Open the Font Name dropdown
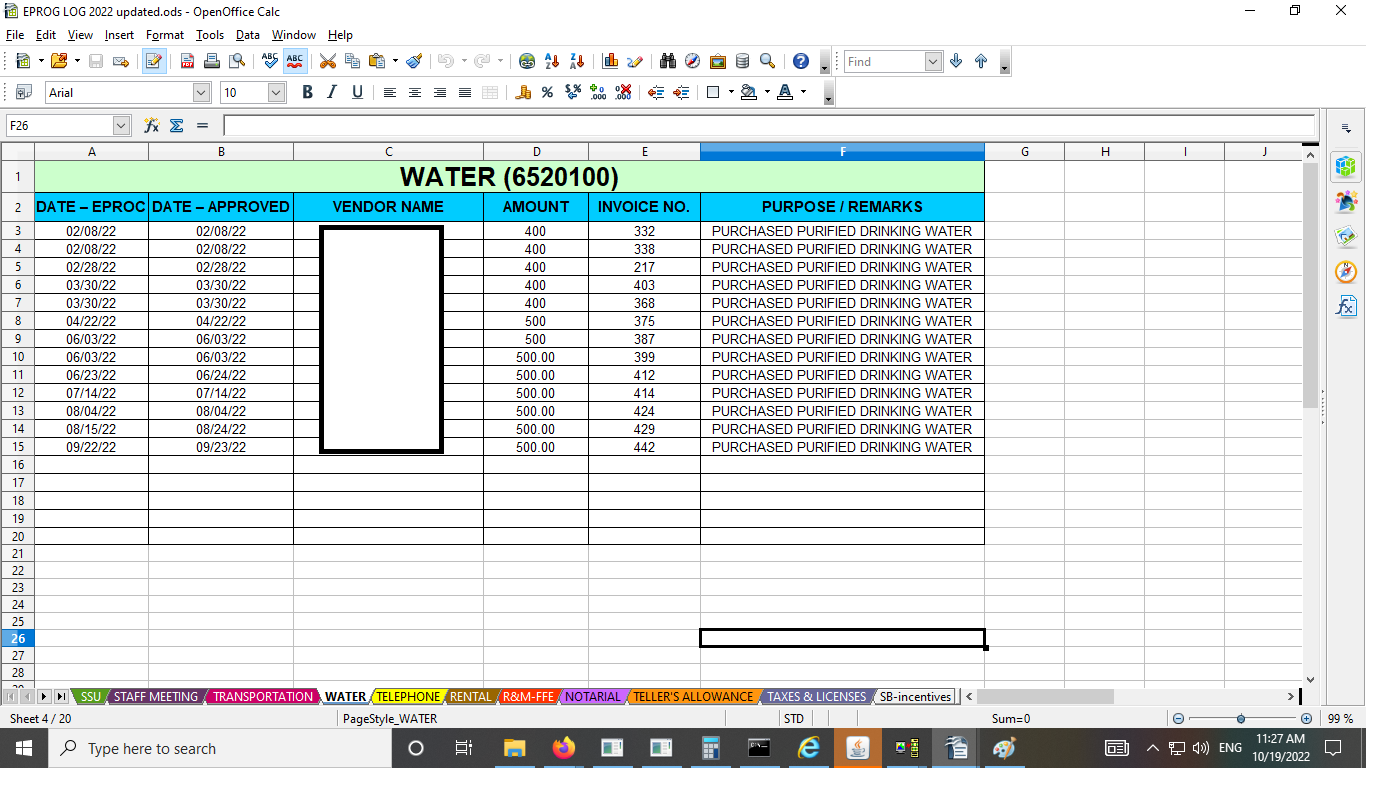 point(201,92)
